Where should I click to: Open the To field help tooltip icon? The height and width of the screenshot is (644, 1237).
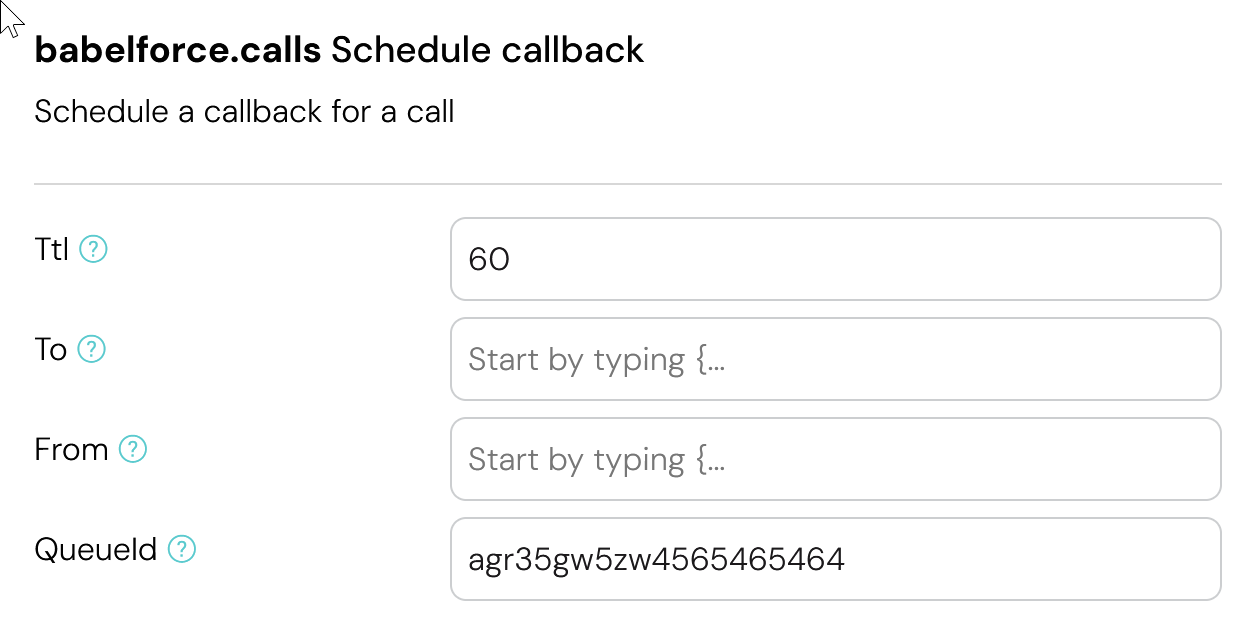pyautogui.click(x=92, y=349)
